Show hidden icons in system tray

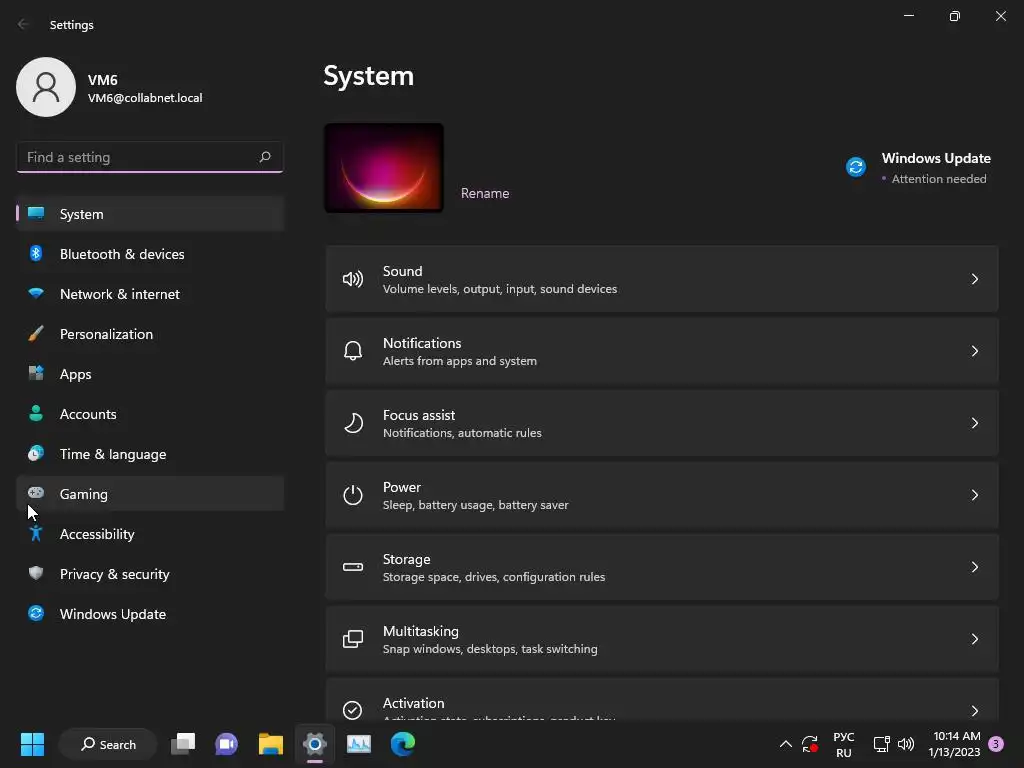[x=786, y=744]
